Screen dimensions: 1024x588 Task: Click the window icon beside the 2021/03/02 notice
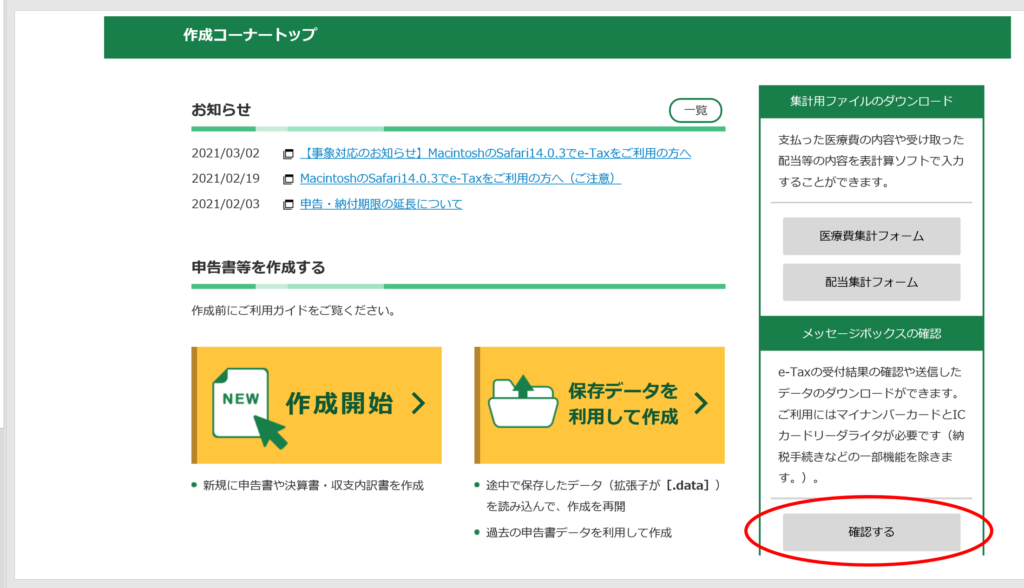pyautogui.click(x=288, y=154)
